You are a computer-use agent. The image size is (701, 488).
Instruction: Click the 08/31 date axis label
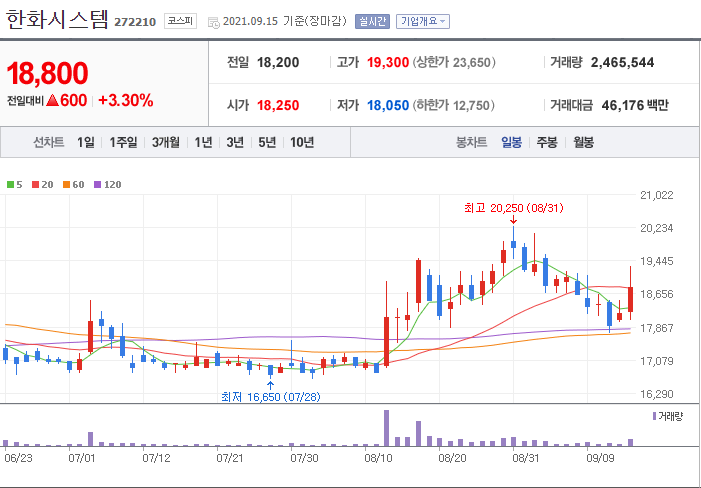pos(525,459)
